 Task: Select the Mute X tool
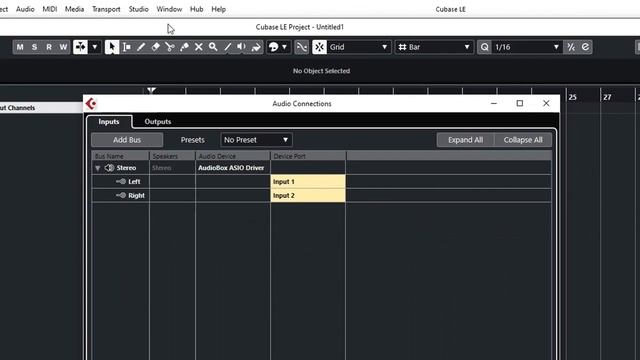point(198,47)
